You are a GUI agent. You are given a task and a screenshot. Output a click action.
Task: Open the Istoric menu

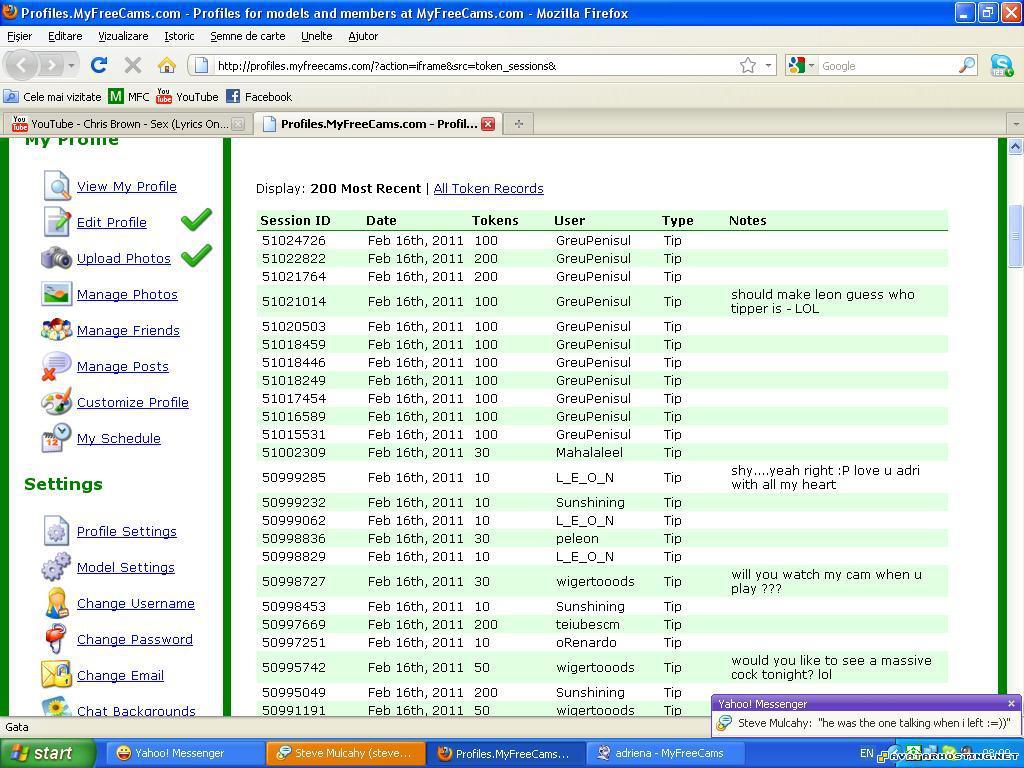tap(179, 36)
